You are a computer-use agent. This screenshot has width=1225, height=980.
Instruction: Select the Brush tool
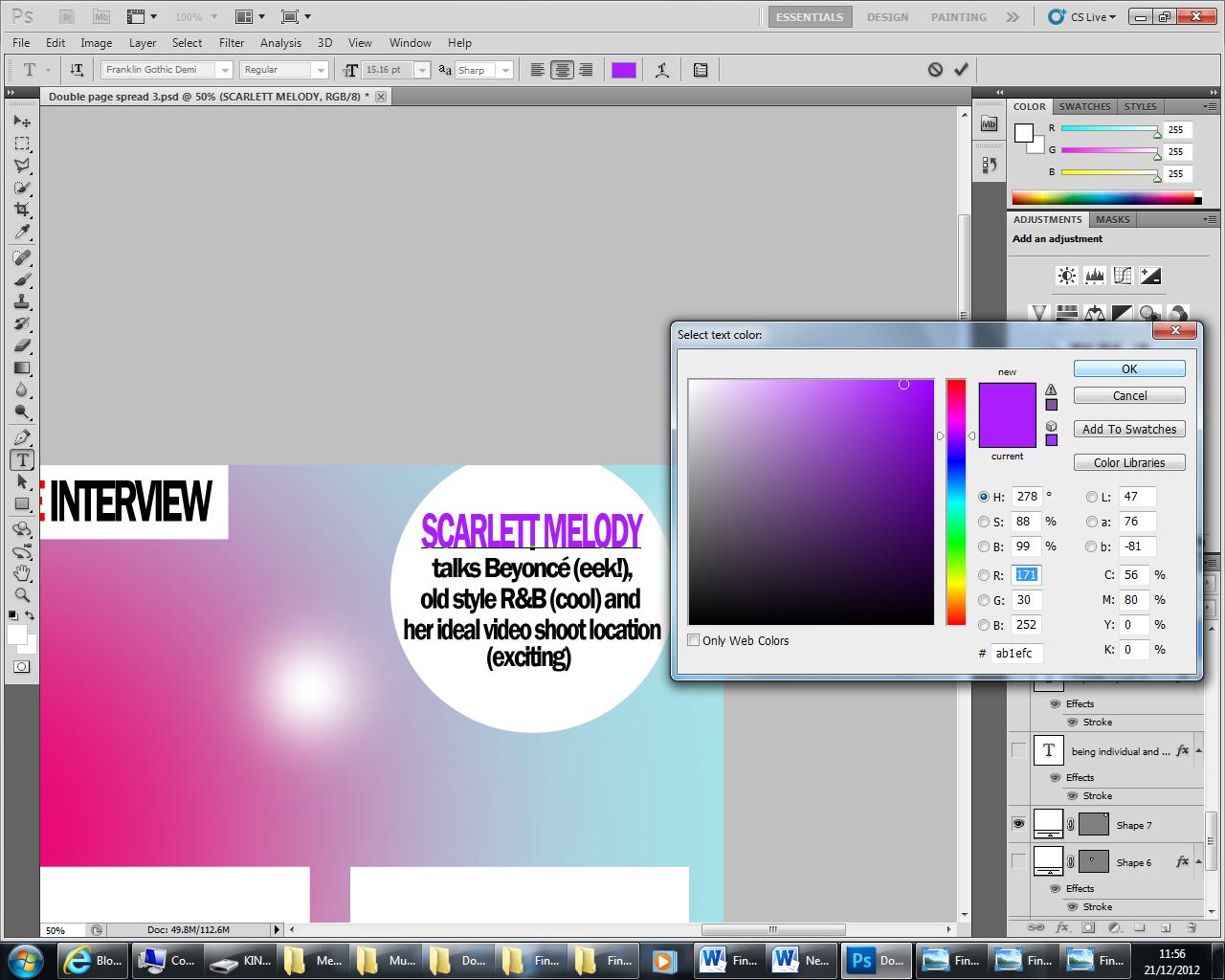[21, 279]
